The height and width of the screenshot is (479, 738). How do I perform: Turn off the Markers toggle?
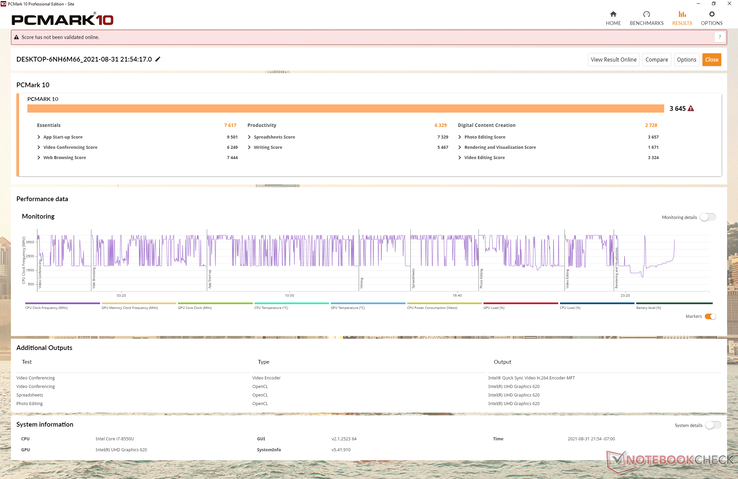(710, 316)
